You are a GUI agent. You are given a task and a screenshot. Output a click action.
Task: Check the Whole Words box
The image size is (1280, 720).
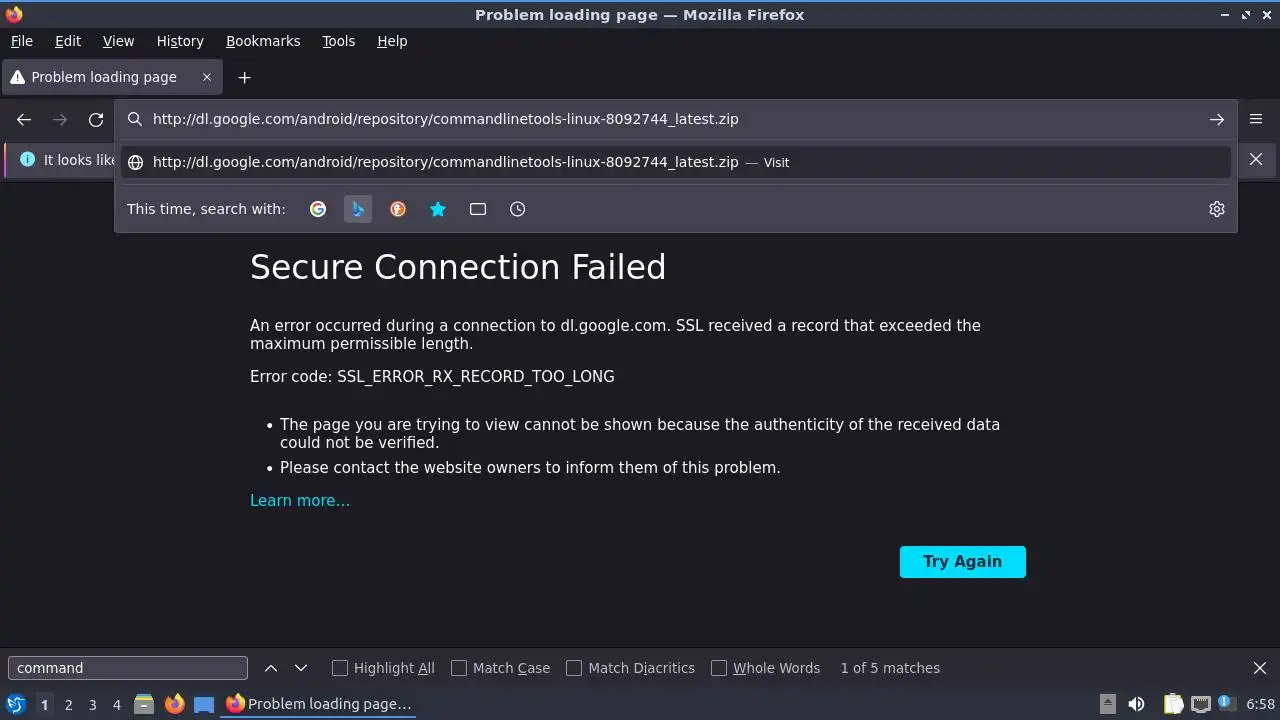pos(719,668)
